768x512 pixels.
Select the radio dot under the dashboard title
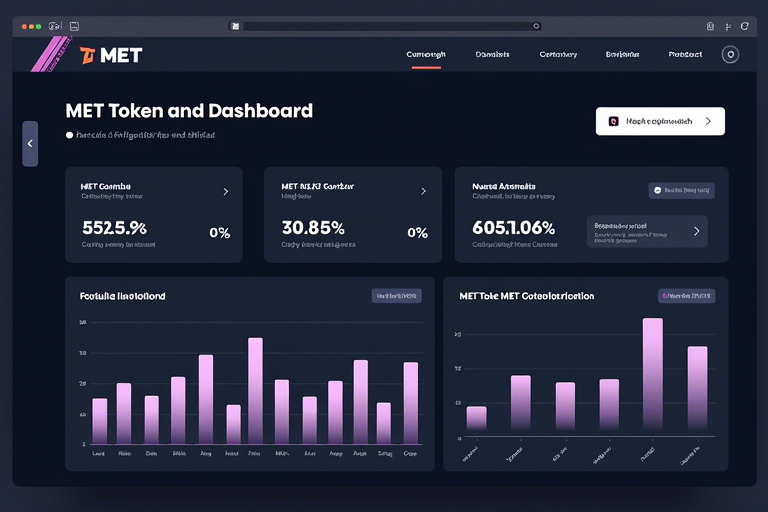pos(69,134)
